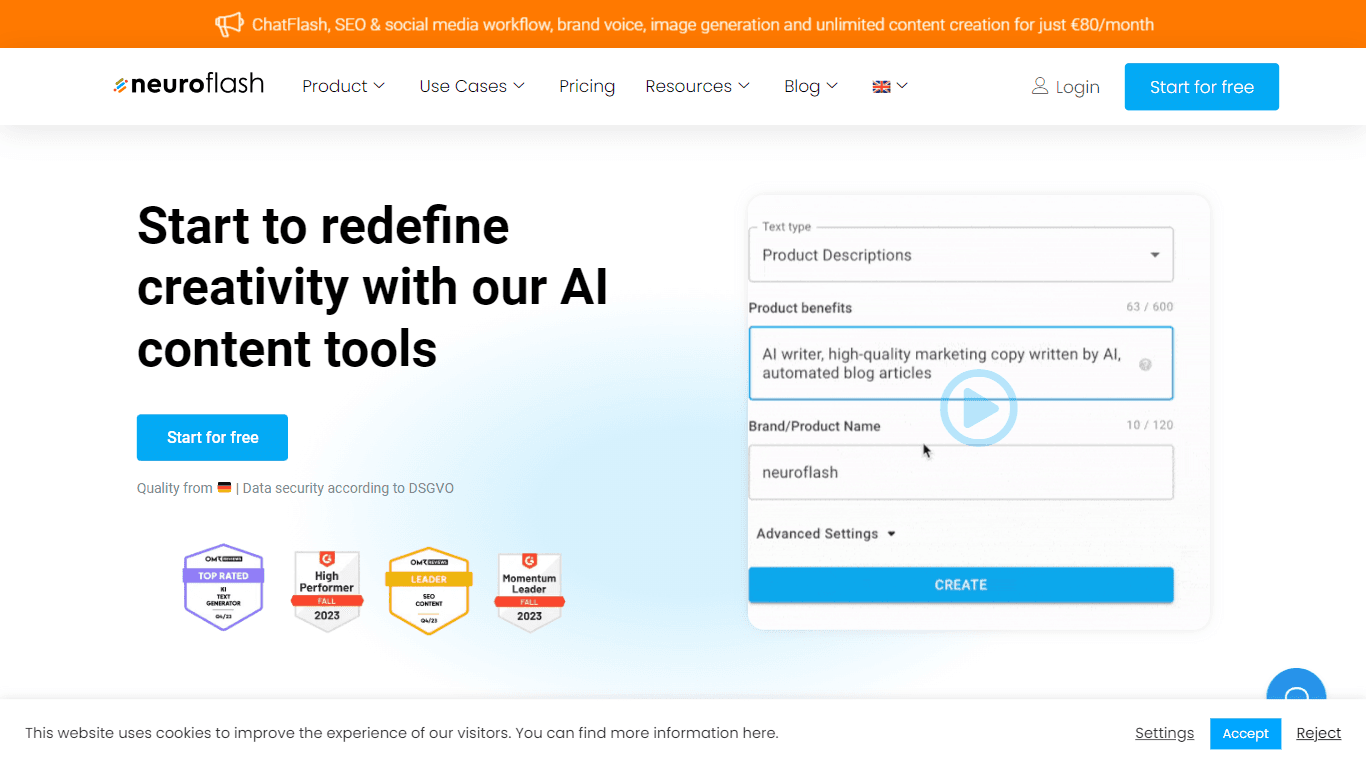
Task: Go to the Pricing page
Action: 587,86
